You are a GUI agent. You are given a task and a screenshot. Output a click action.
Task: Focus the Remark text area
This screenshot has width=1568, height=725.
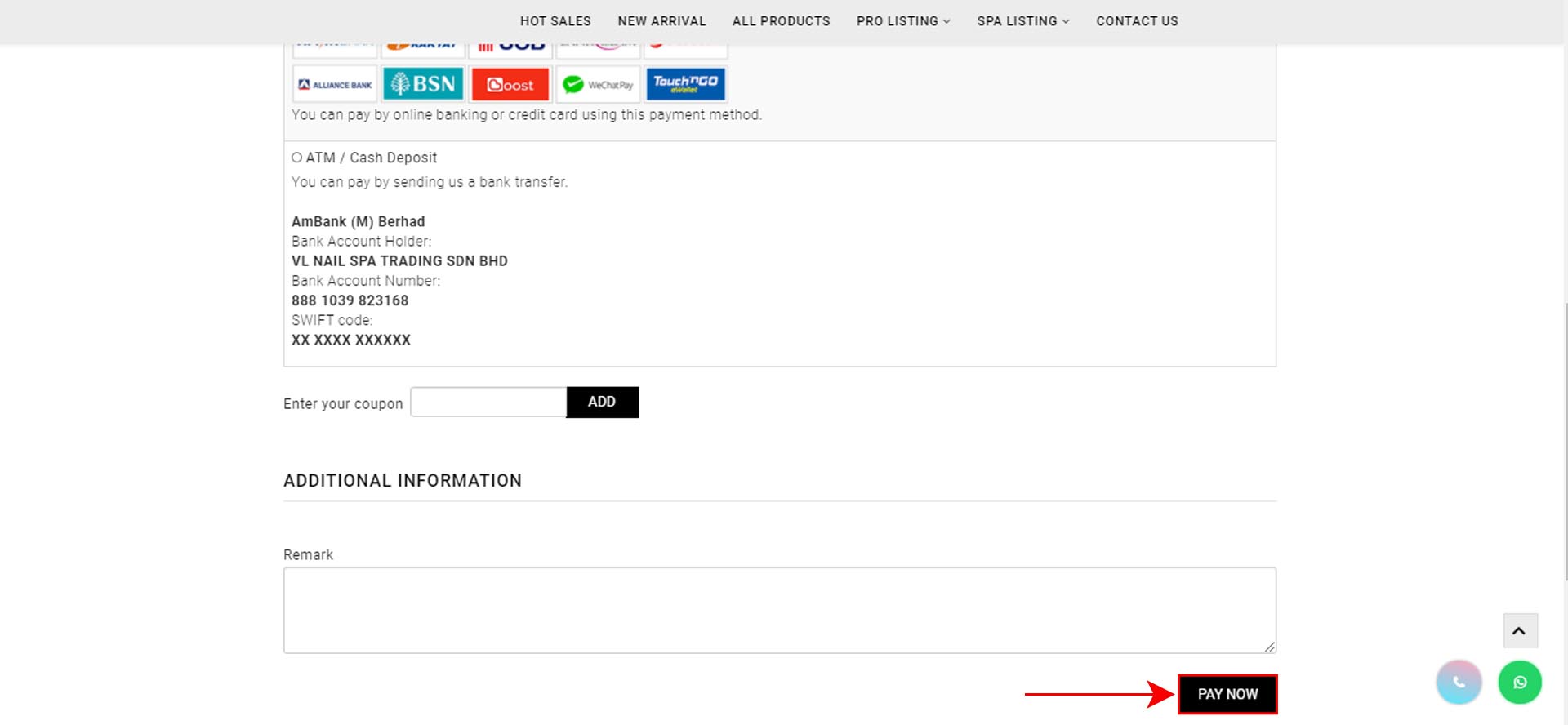tap(779, 610)
